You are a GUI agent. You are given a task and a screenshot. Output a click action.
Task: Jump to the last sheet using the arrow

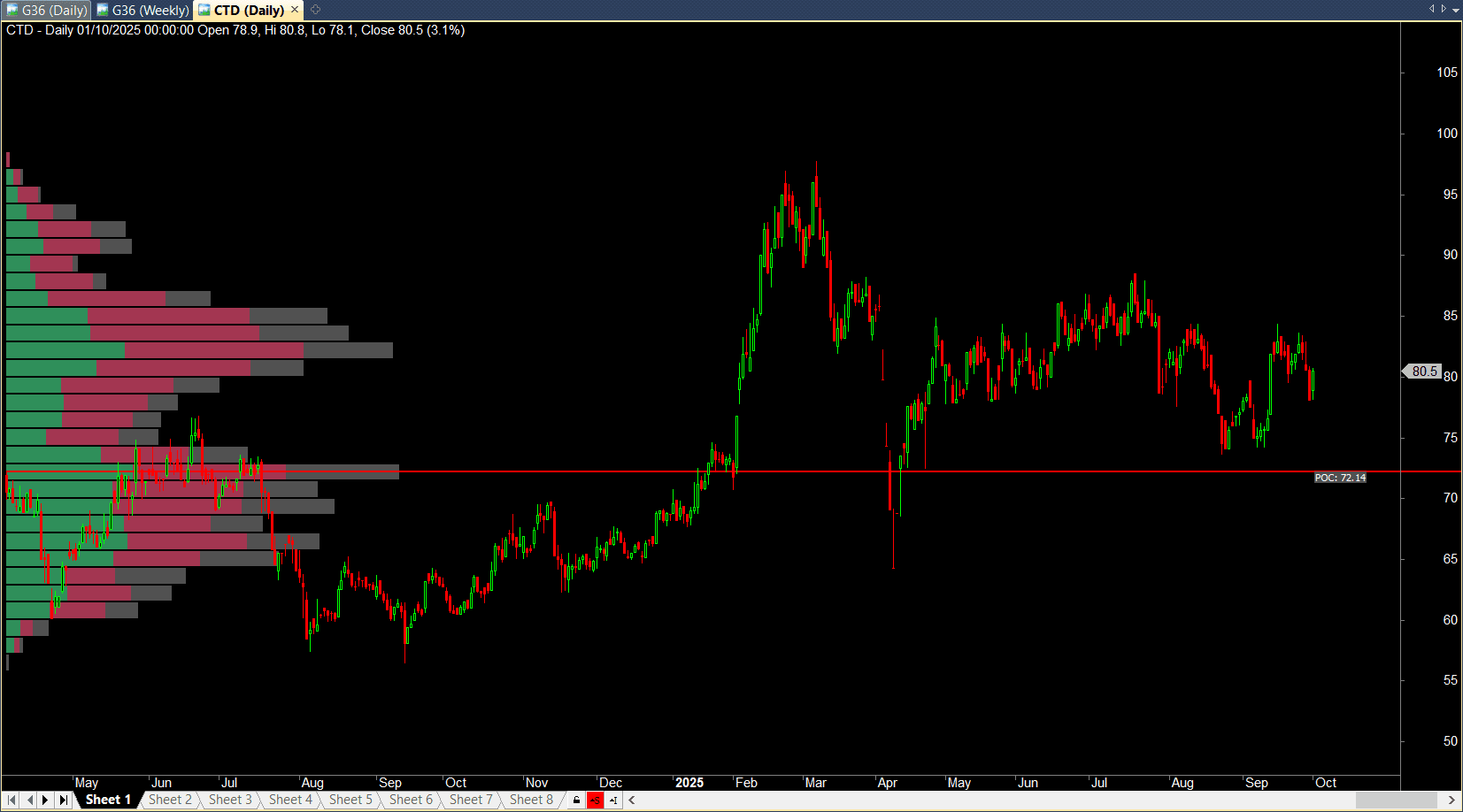(x=63, y=800)
